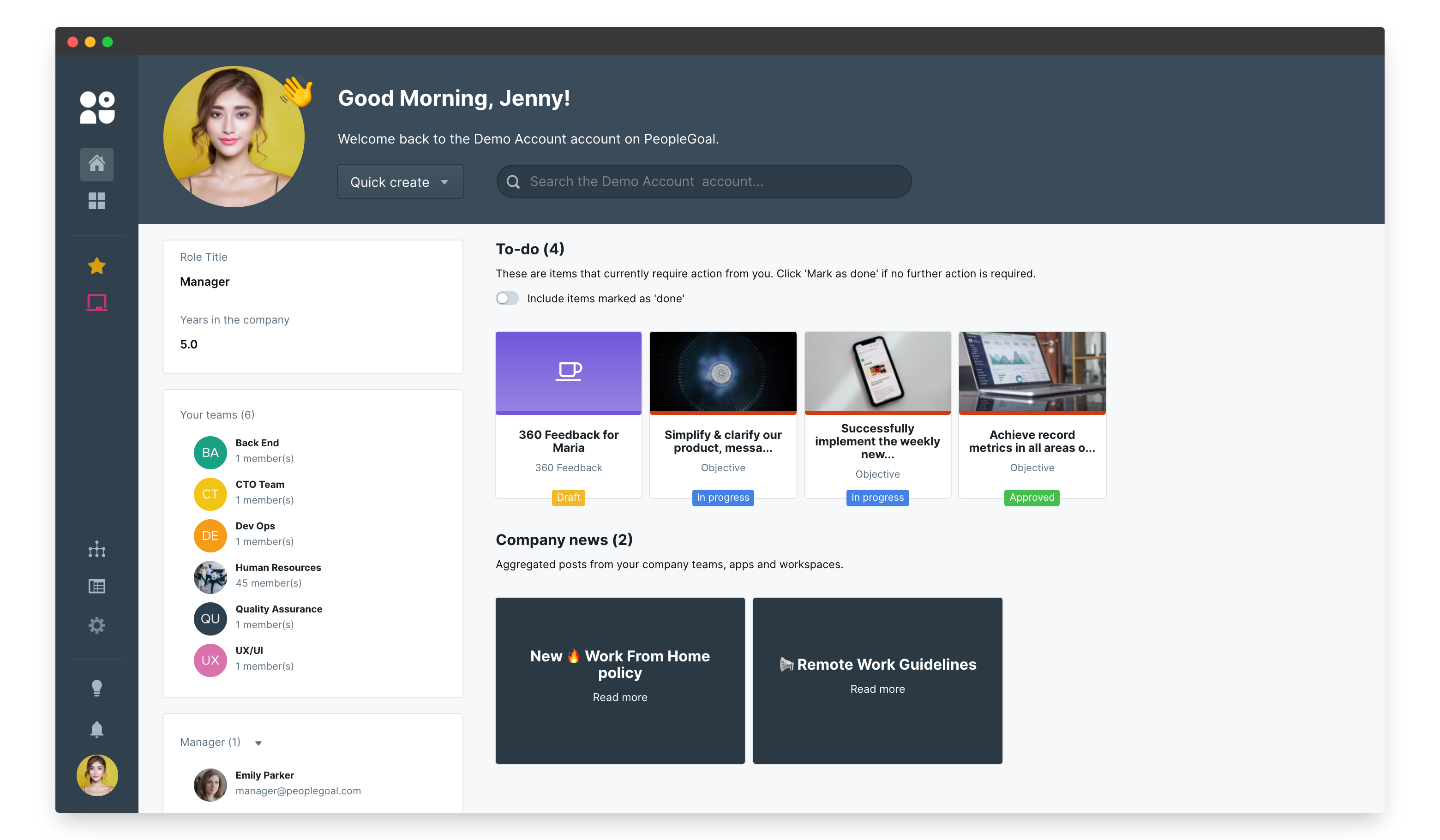Click Emily Parker's avatar
The image size is (1440, 840).
[x=210, y=785]
